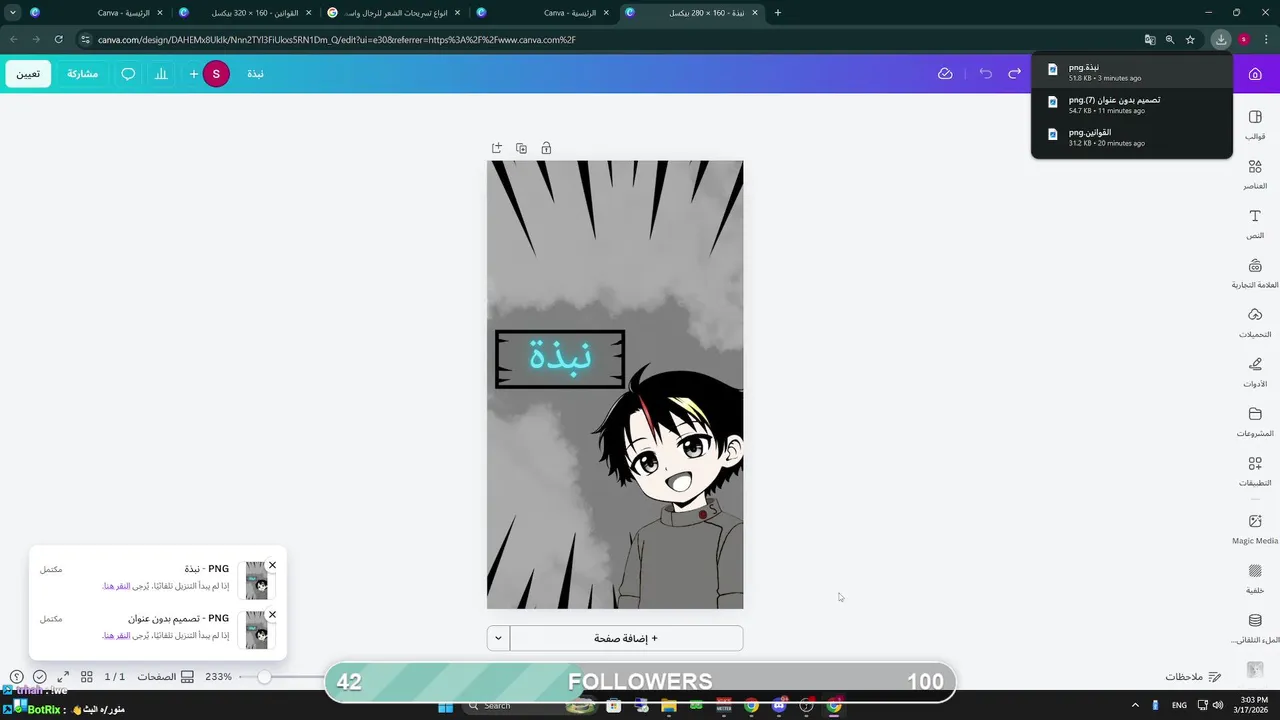The height and width of the screenshot is (720, 1280).
Task: Open the Elements (العناصر) sidebar panel
Action: tap(1255, 174)
